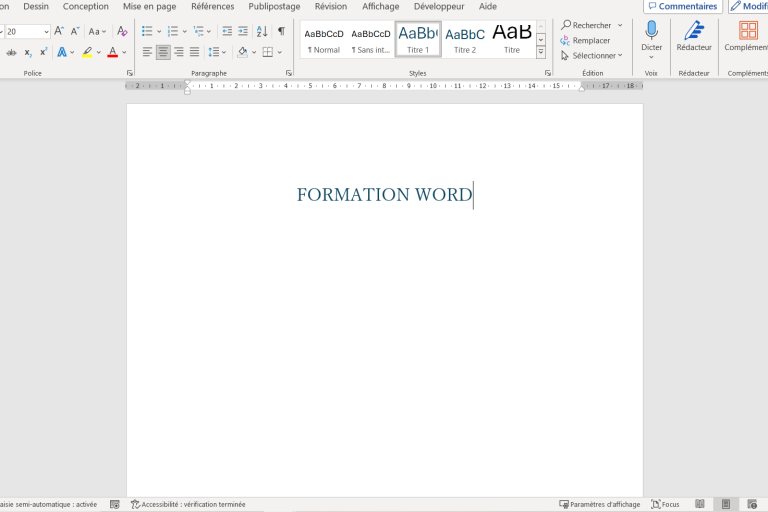
Task: Open the Police dialog launcher
Action: click(x=130, y=73)
